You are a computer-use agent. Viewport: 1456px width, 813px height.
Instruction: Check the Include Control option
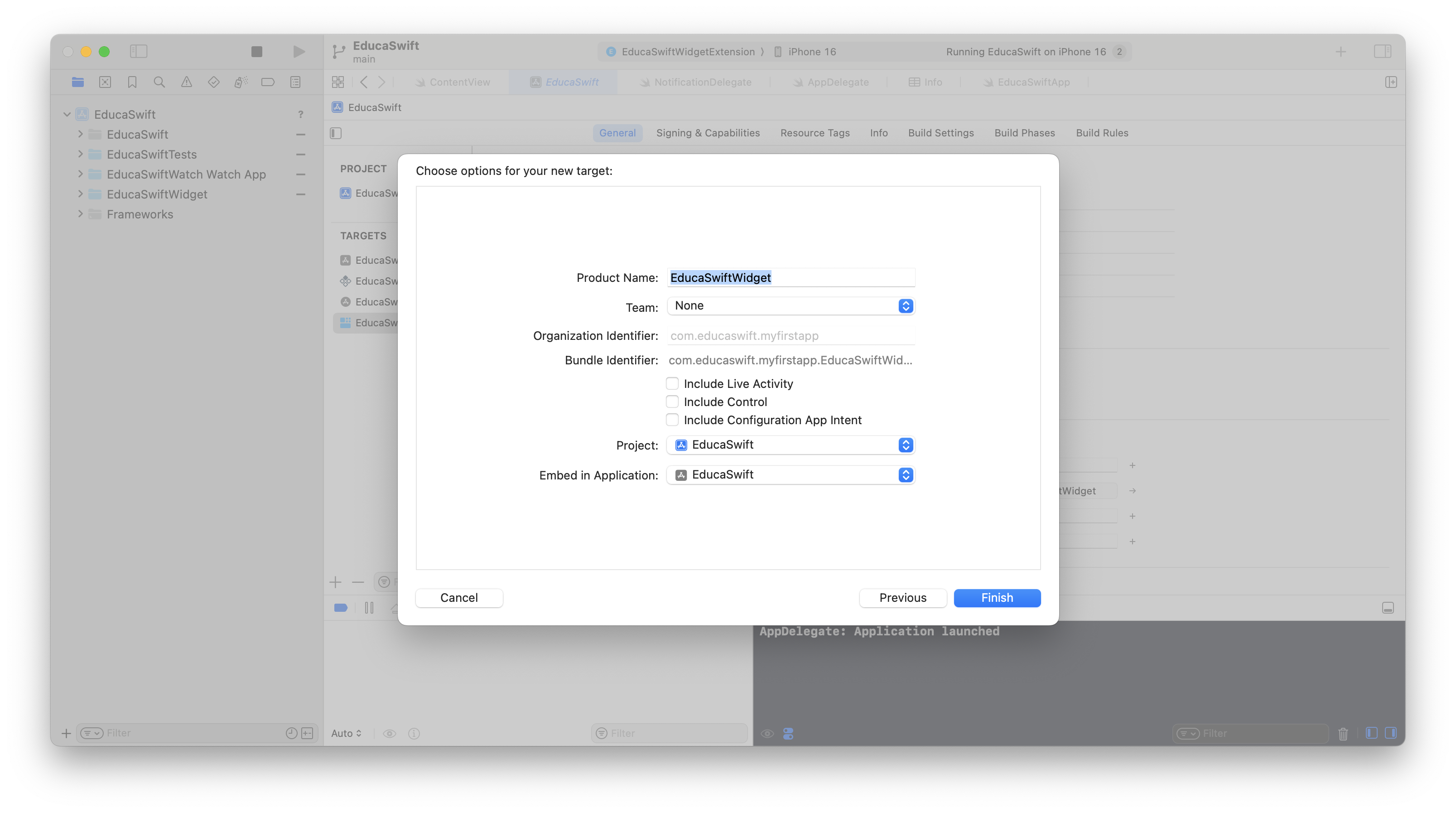point(672,402)
